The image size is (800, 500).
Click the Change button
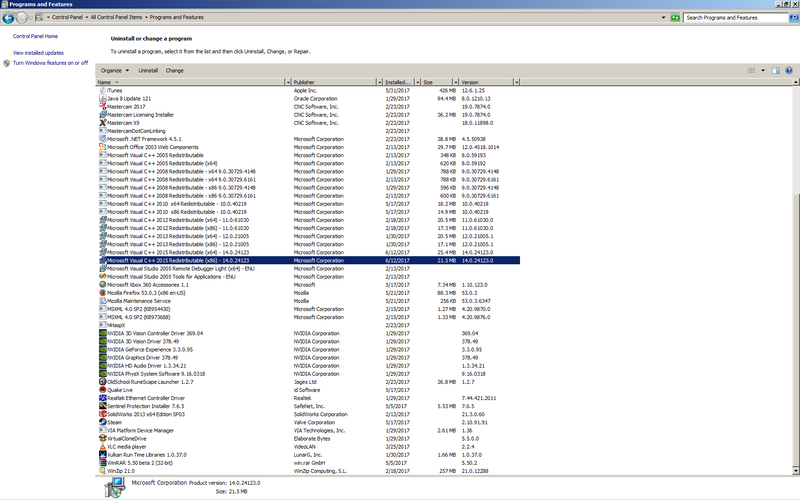(174, 70)
